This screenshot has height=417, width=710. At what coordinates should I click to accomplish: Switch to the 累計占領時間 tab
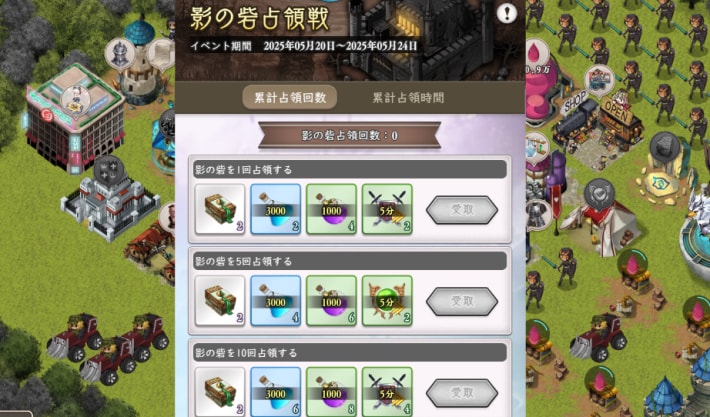point(408,97)
